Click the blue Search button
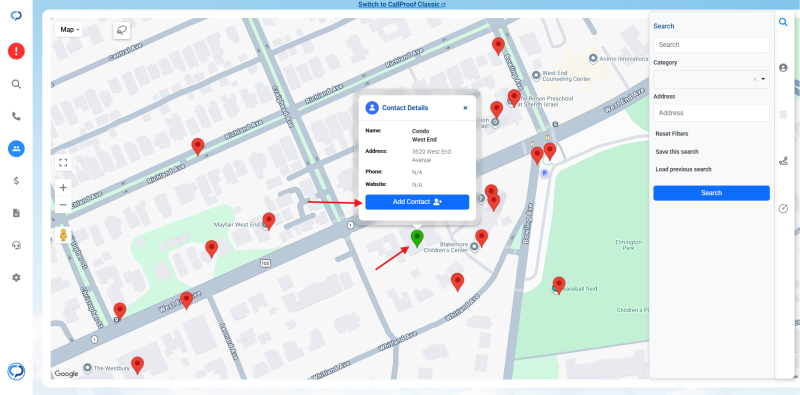Viewport: 800px width, 395px height. click(711, 193)
